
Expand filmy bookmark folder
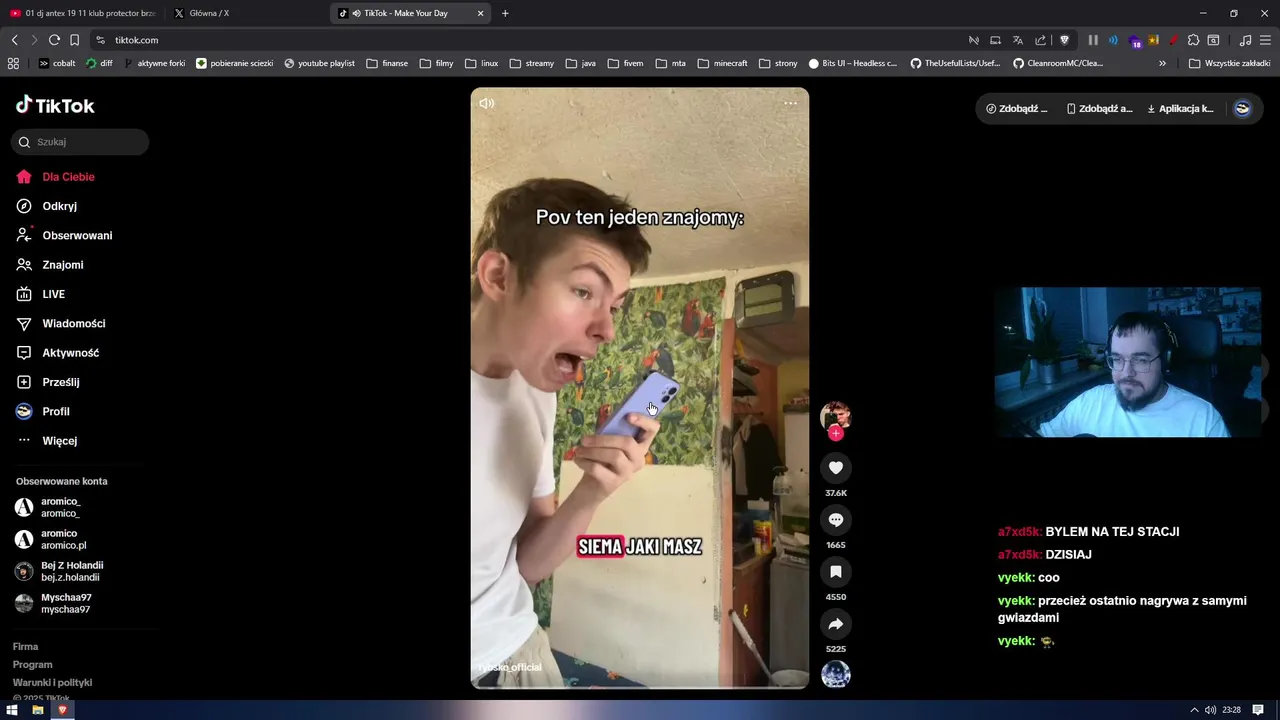coord(437,63)
